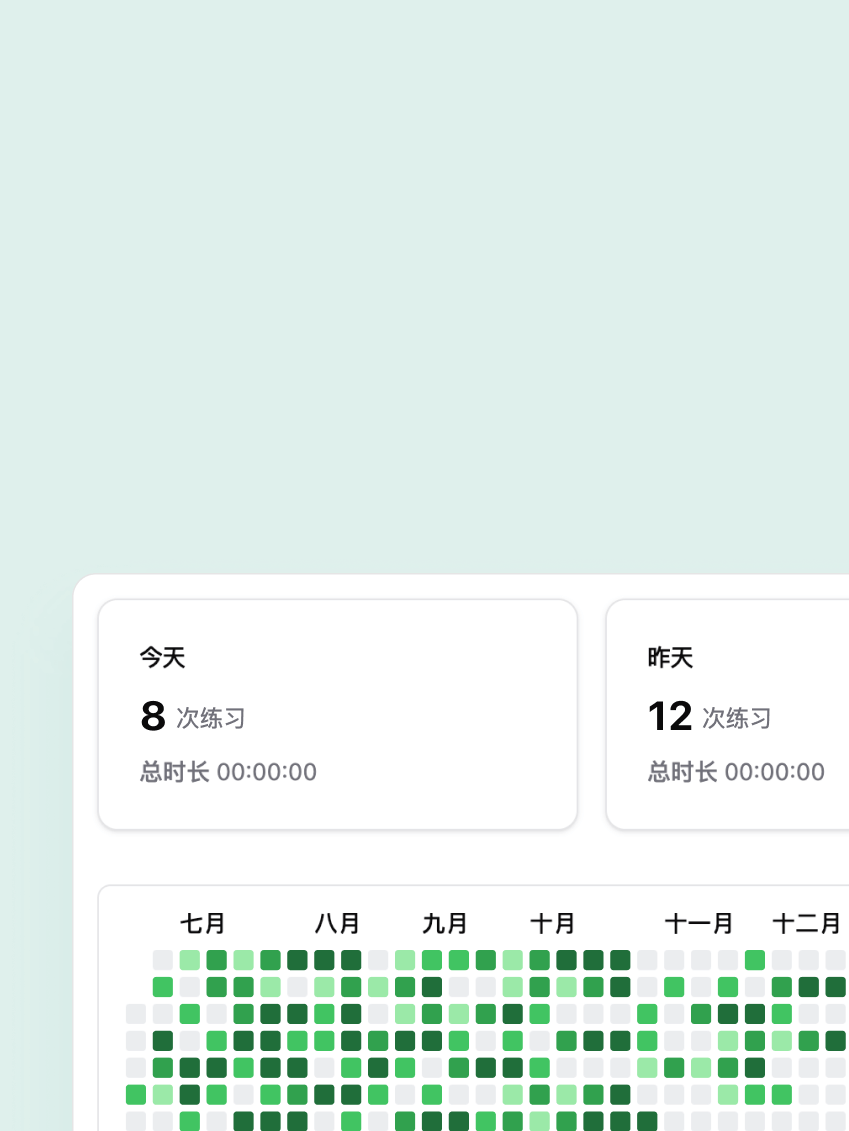Select the 七月 month label
The image size is (849, 1131).
tap(203, 923)
